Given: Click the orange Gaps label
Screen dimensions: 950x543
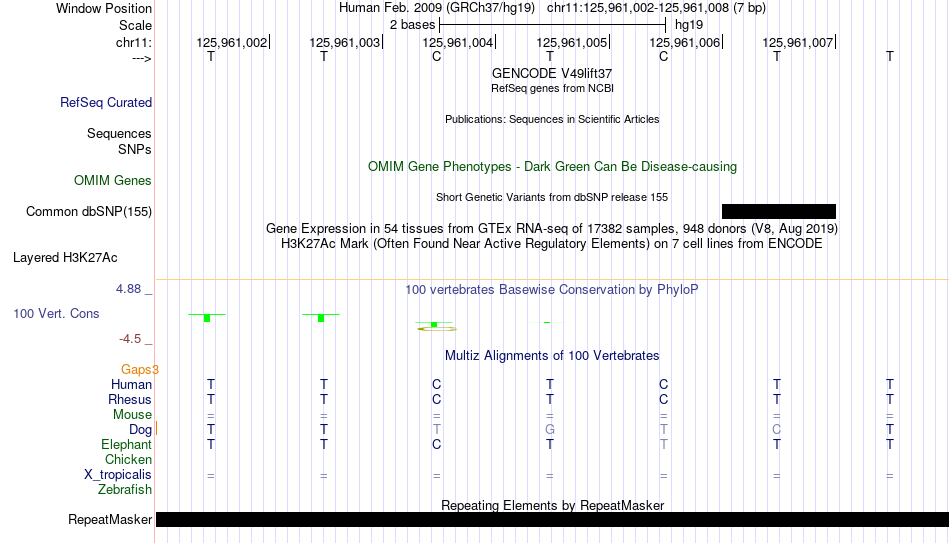Looking at the screenshot, I should click(140, 369).
